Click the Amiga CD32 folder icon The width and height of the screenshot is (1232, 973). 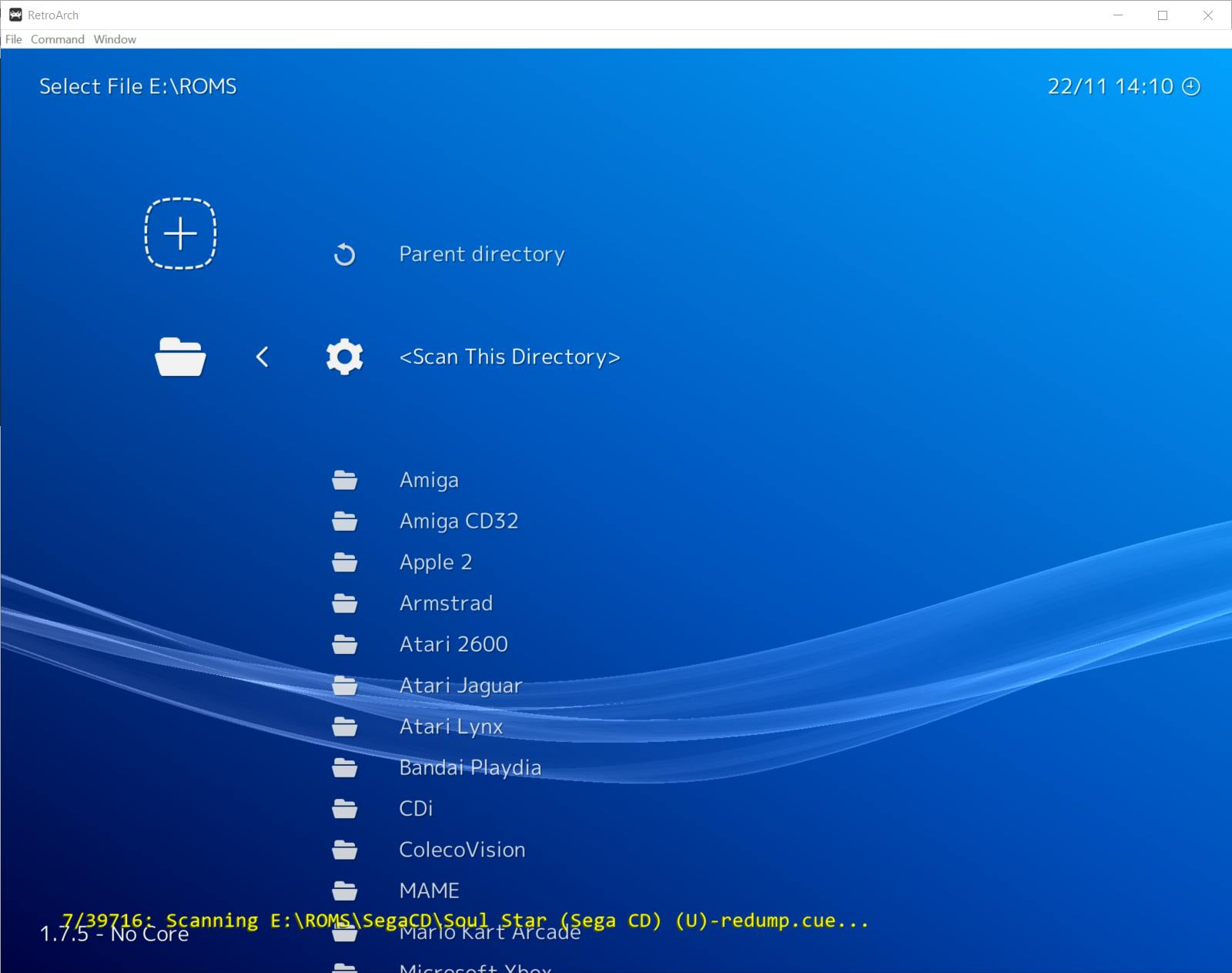(344, 522)
